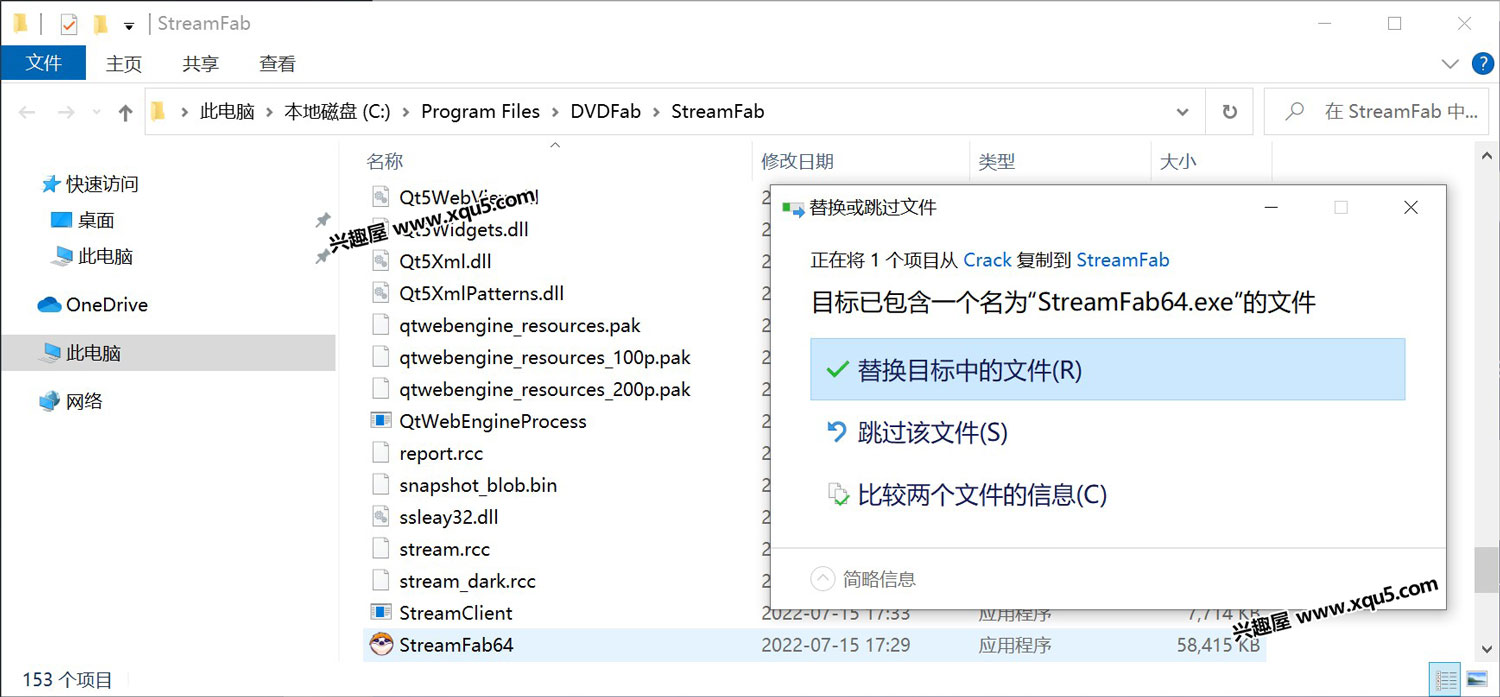1500x697 pixels.
Task: Minimize the replace or skip dialog
Action: [x=1271, y=207]
